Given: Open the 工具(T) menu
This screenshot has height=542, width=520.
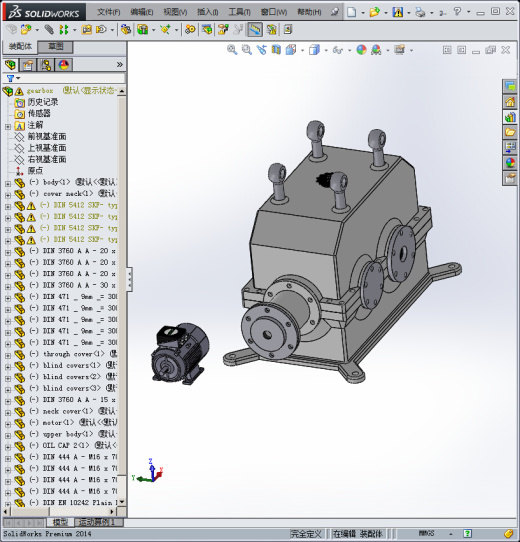Looking at the screenshot, I should coord(239,12).
